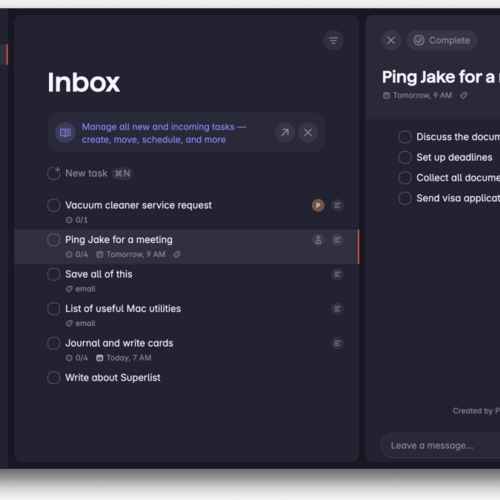Dismiss the Inbox tips banner
Image resolution: width=500 pixels, height=500 pixels.
(308, 133)
